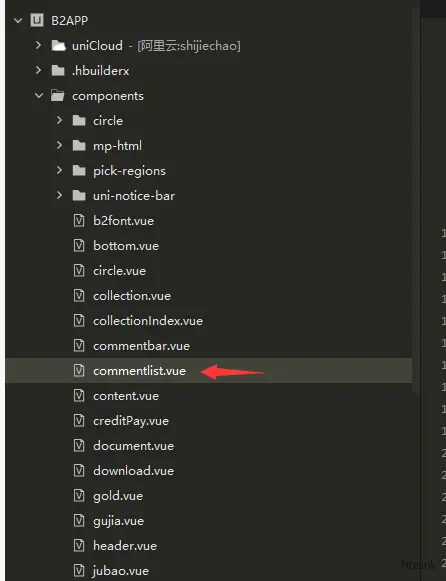Screen dimensions: 446x581
Task: Click the folder icon beside pick-regions
Action: (79, 171)
